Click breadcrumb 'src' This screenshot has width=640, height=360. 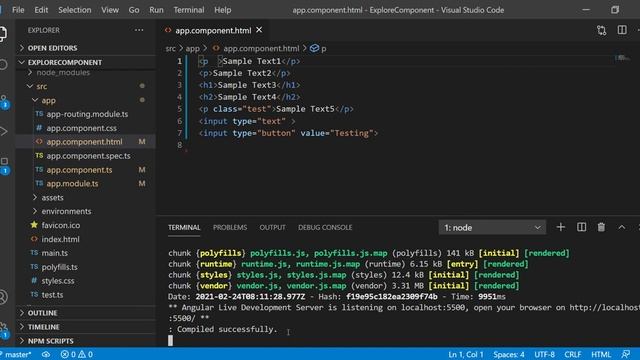171,49
